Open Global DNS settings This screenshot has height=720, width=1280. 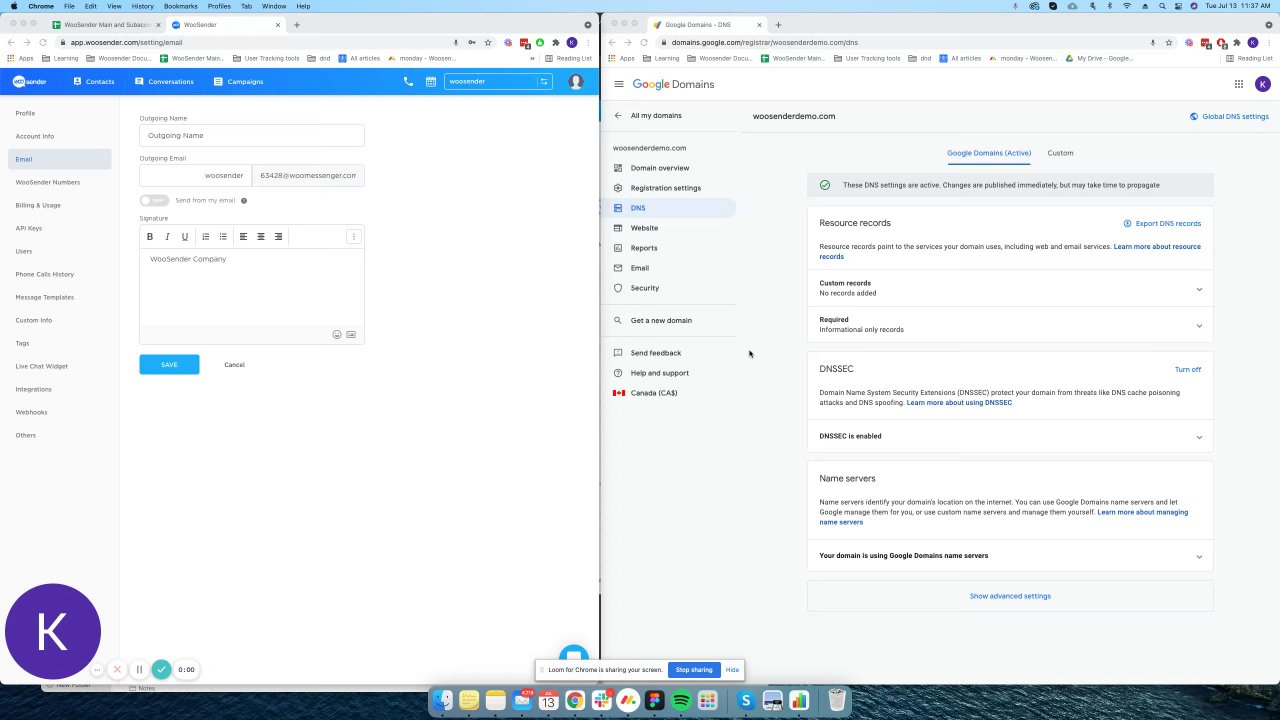[1229, 117]
